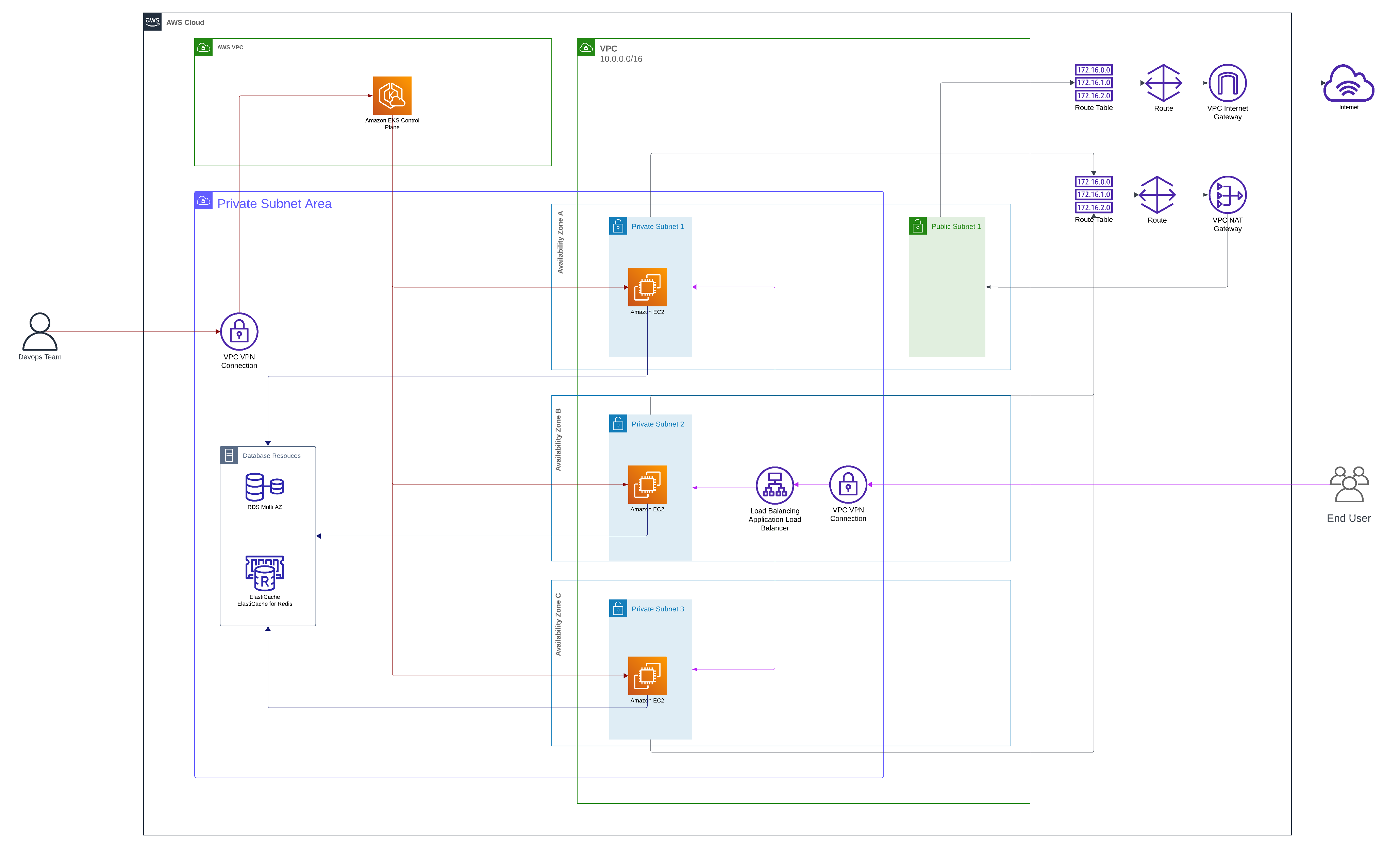Select the AWS Cloud label text

point(185,22)
